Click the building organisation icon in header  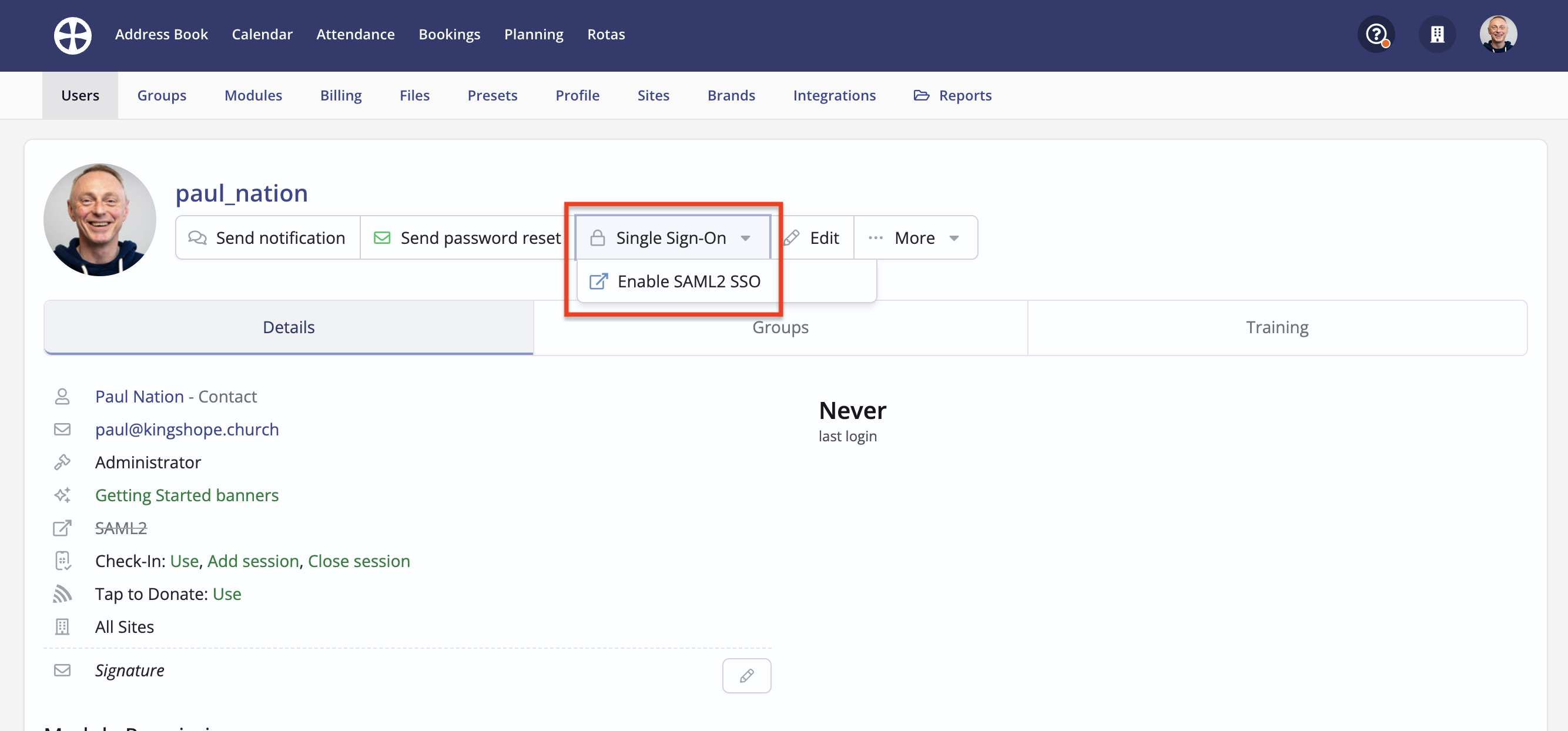1437,34
